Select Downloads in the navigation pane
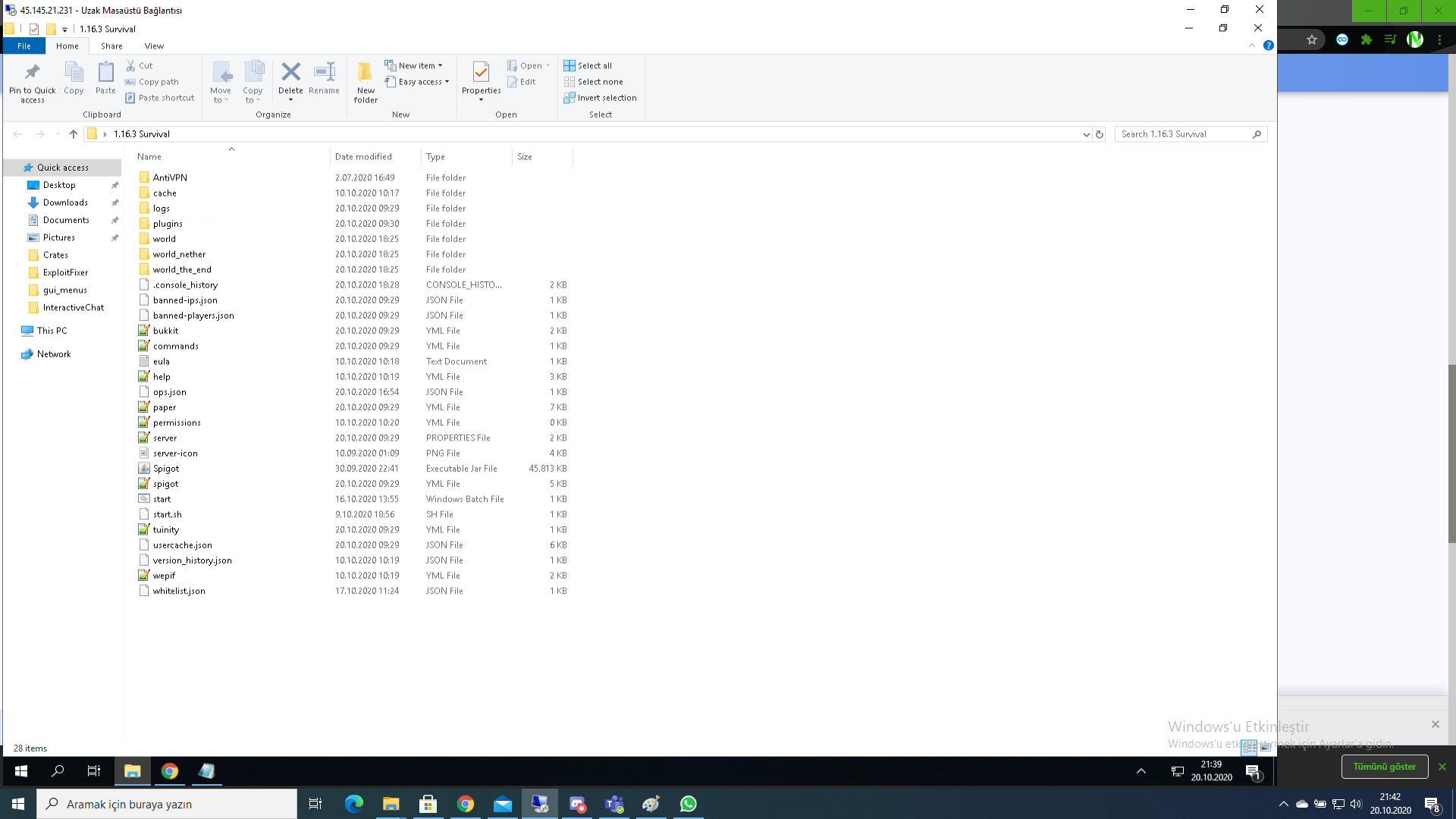This screenshot has width=1456, height=819. (x=65, y=202)
